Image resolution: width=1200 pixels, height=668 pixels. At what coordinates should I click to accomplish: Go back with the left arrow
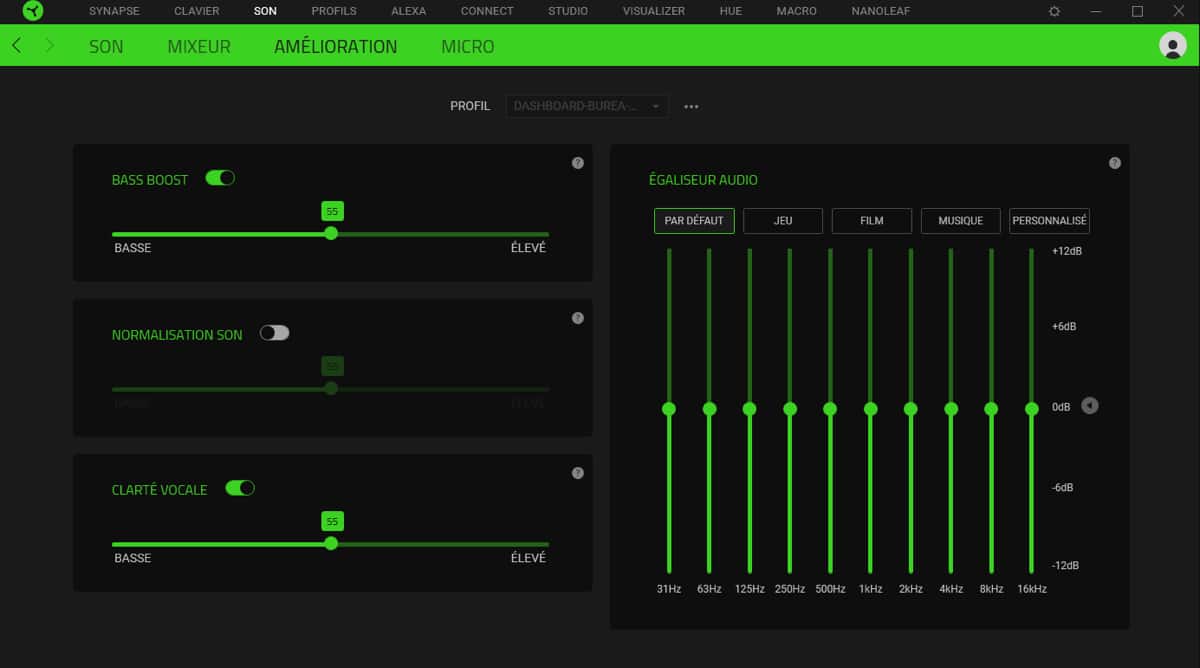16,46
